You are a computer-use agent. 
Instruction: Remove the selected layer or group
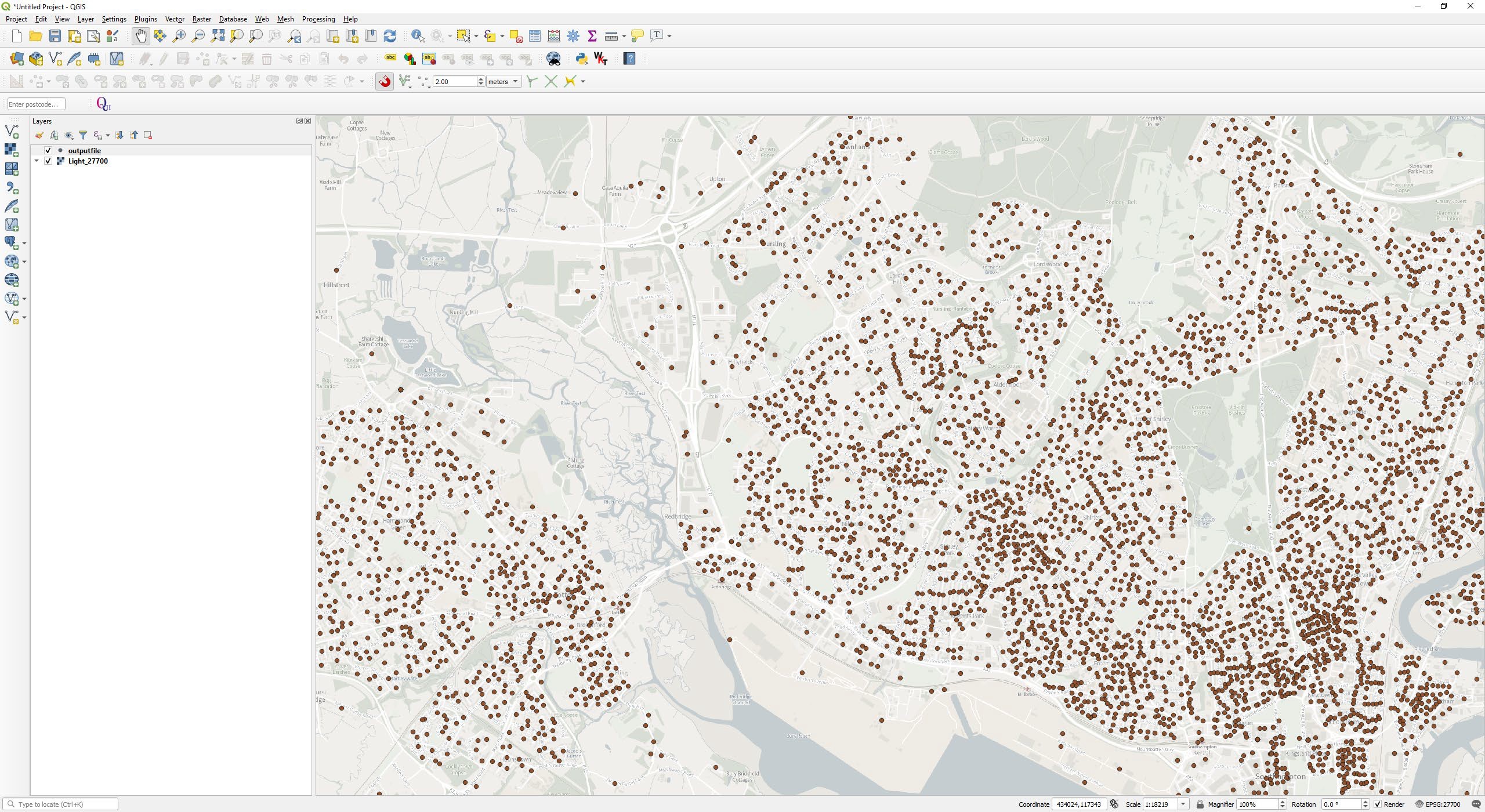point(148,135)
